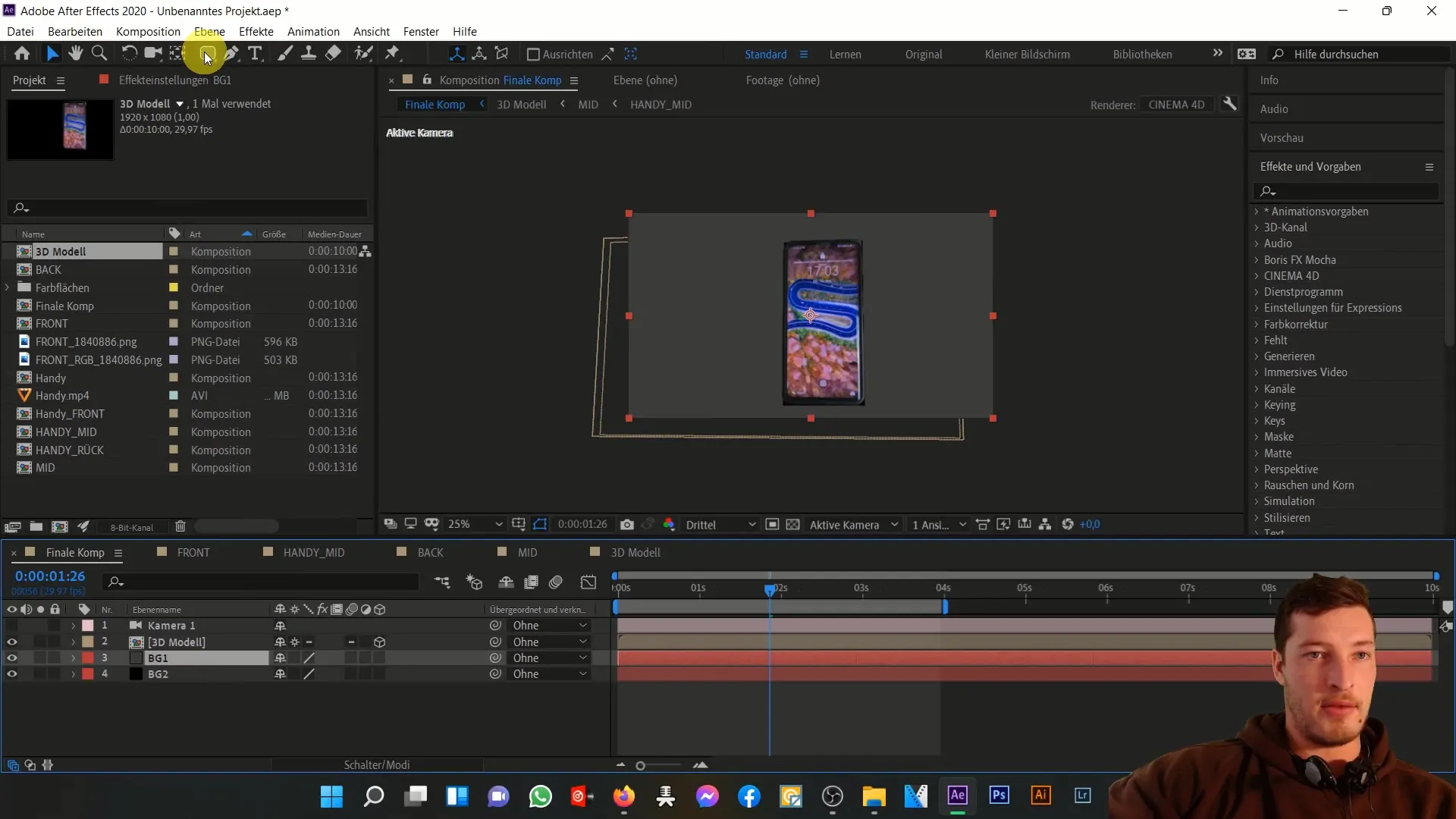Select the Shape tool in toolbar
Viewport: 1456px width, 819px height.
(x=204, y=54)
